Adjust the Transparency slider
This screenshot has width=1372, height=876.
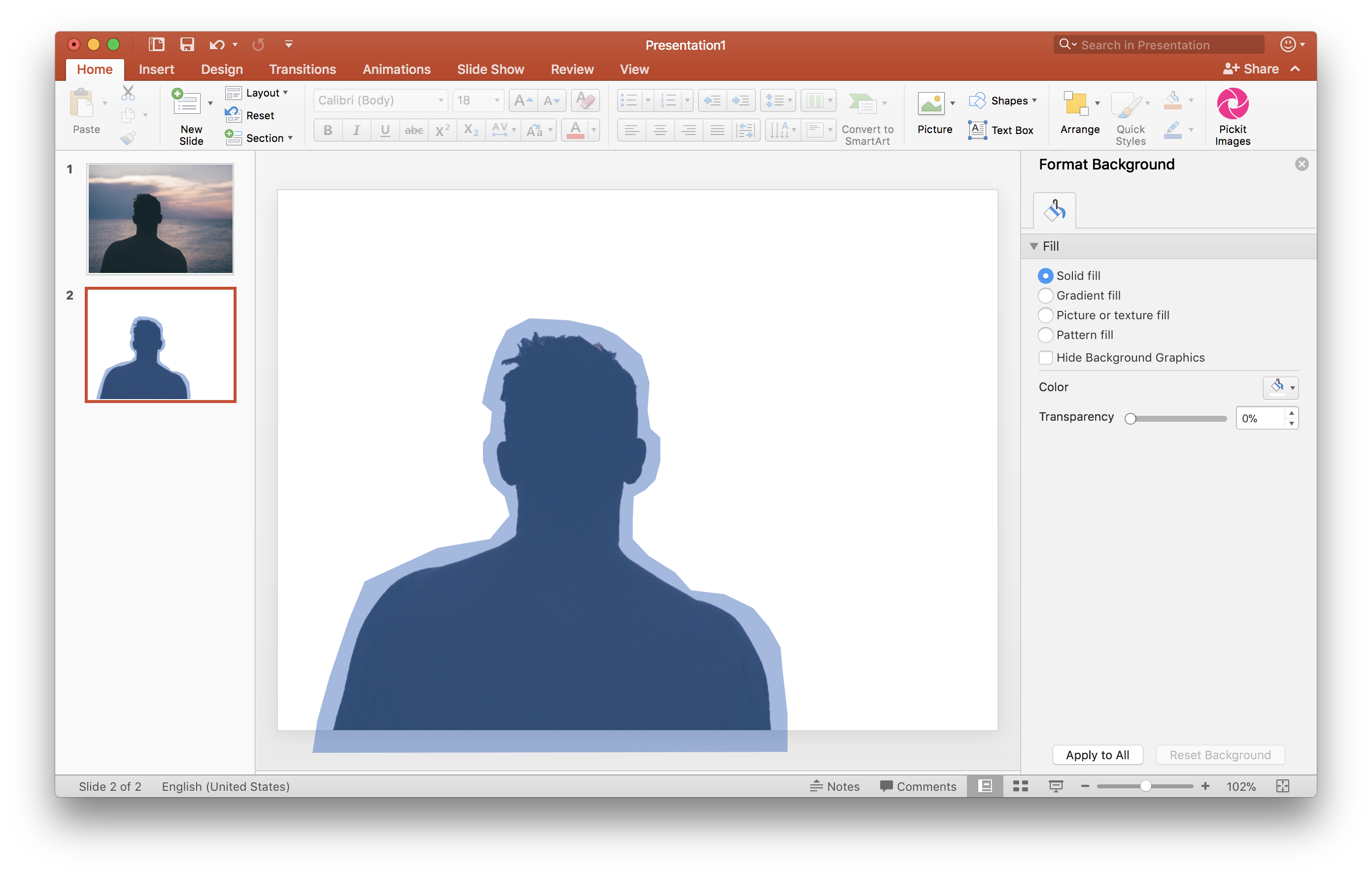coord(1131,418)
